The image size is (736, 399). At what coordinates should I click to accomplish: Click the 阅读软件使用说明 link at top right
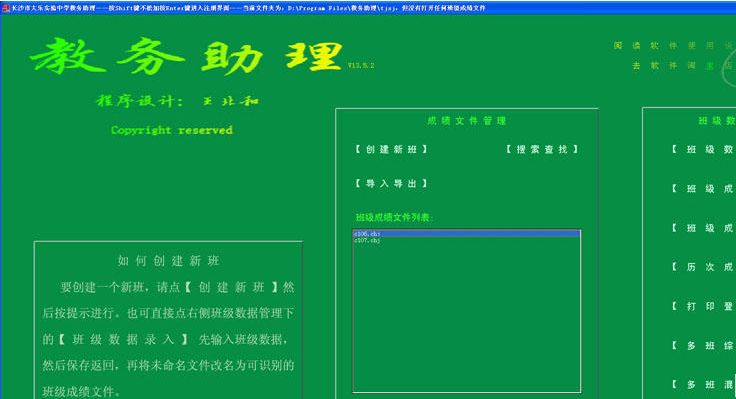click(674, 46)
